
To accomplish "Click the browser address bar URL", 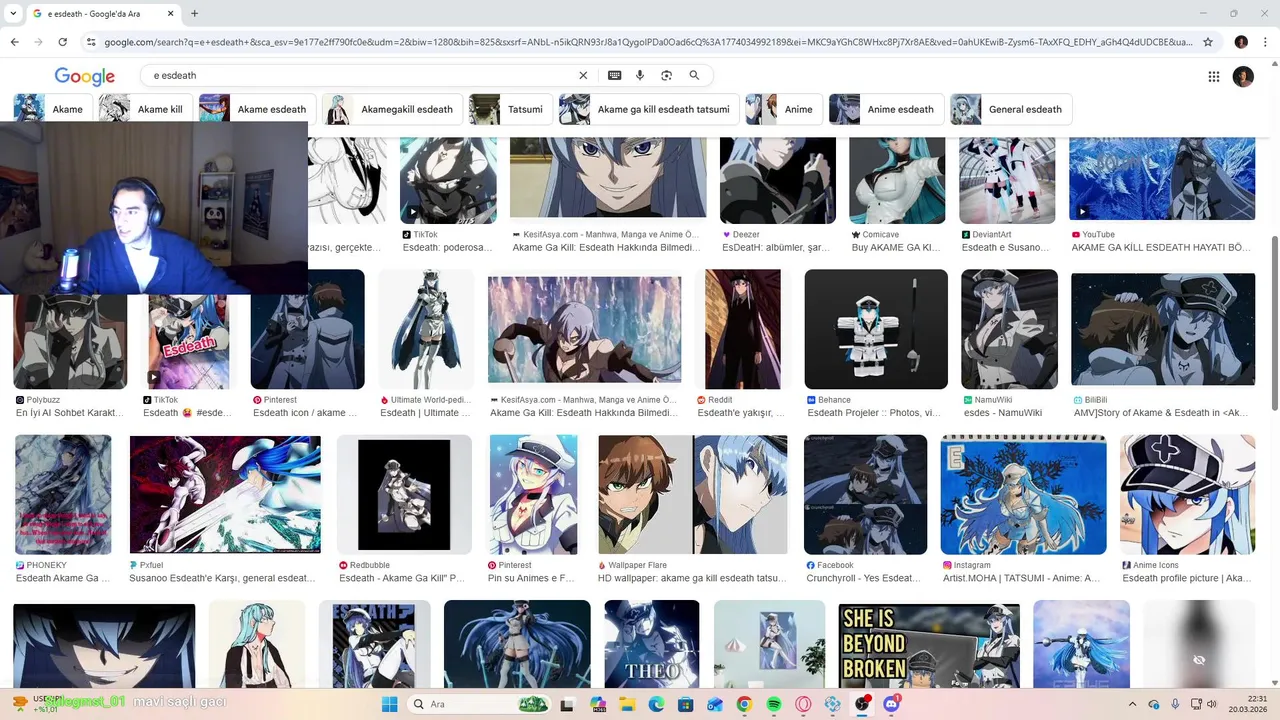I will tap(648, 42).
